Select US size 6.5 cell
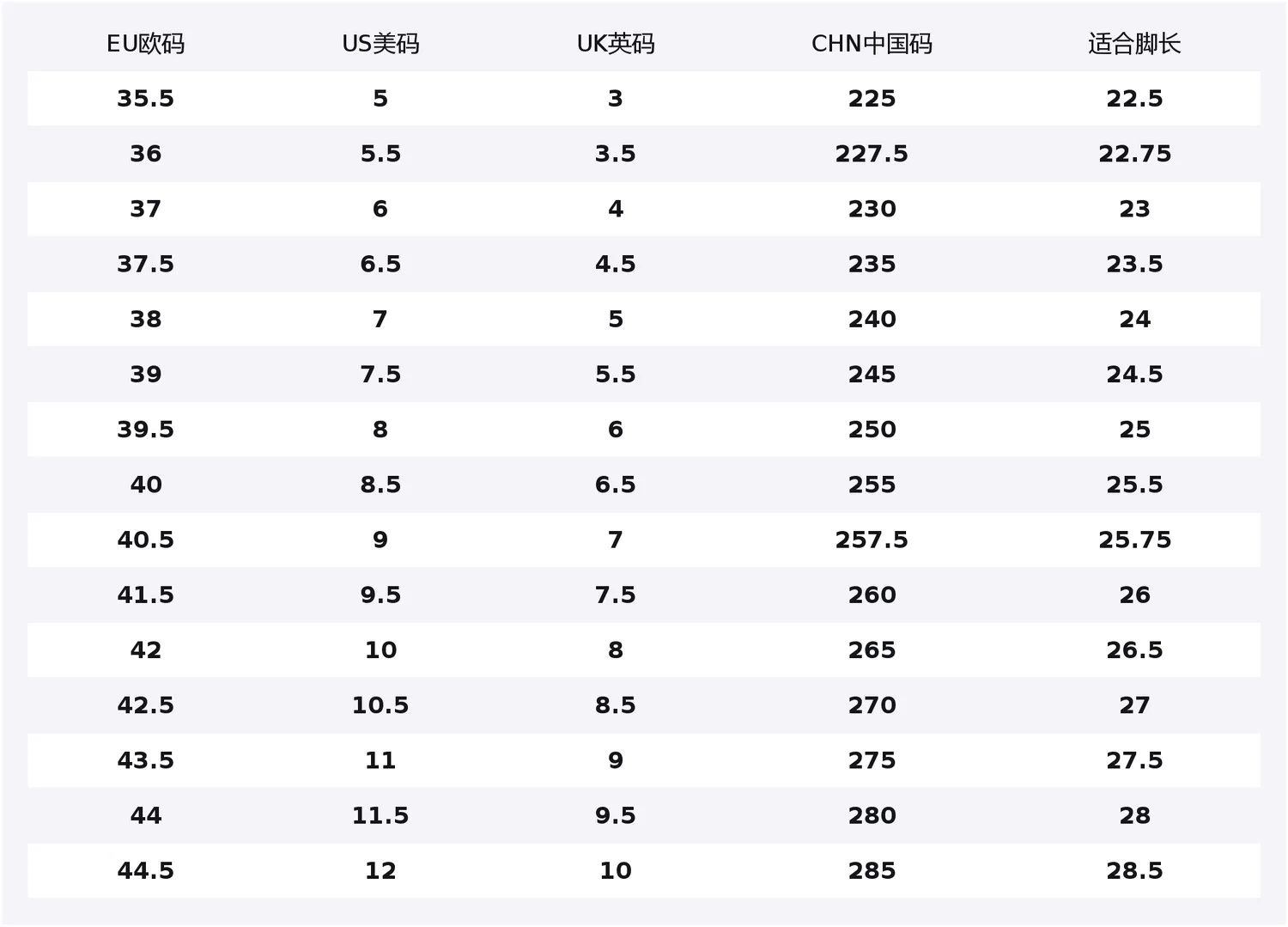Image resolution: width=1288 pixels, height=927 pixels. click(x=380, y=264)
